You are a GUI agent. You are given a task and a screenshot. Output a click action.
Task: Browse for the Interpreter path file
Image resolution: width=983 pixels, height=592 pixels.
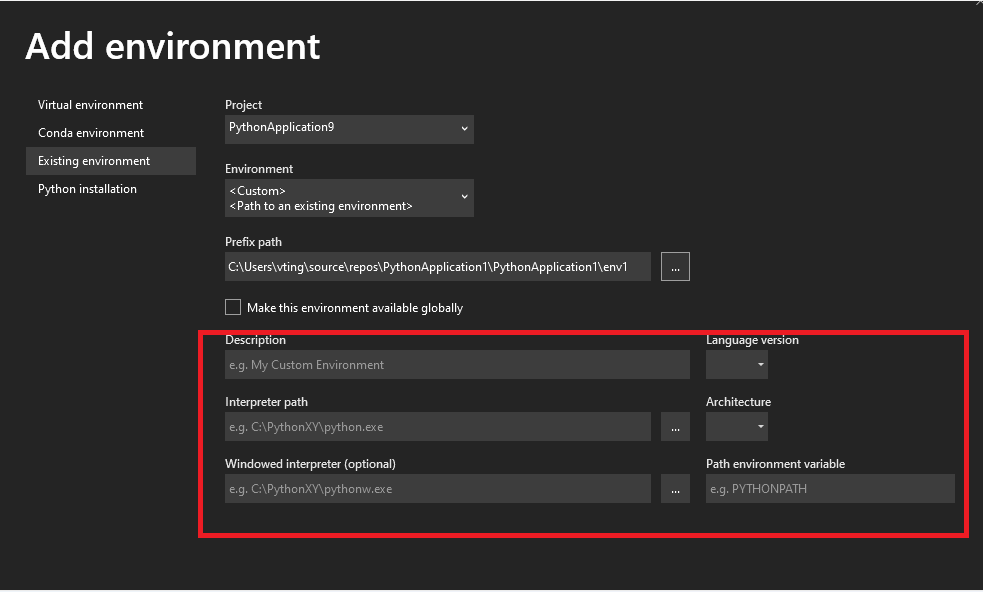(x=674, y=426)
